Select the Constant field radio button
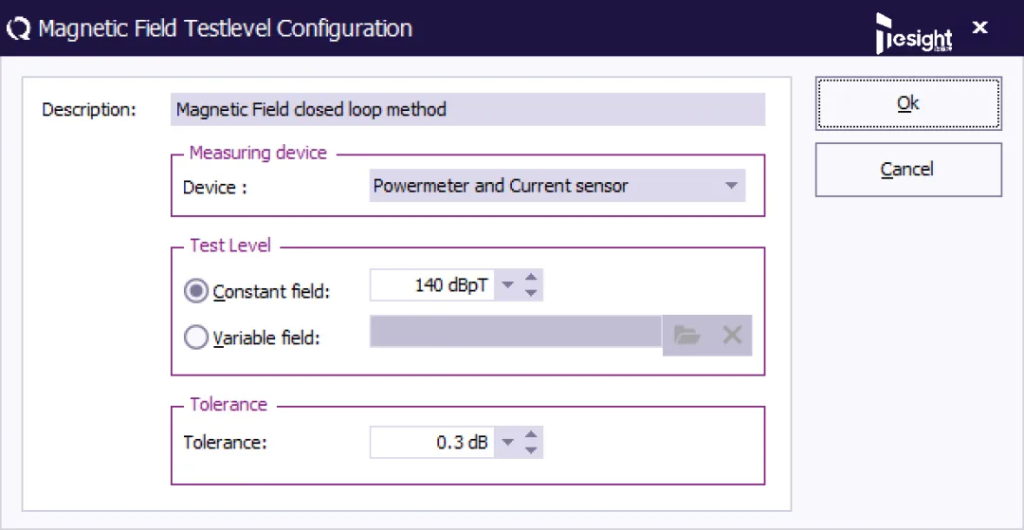 click(x=196, y=290)
